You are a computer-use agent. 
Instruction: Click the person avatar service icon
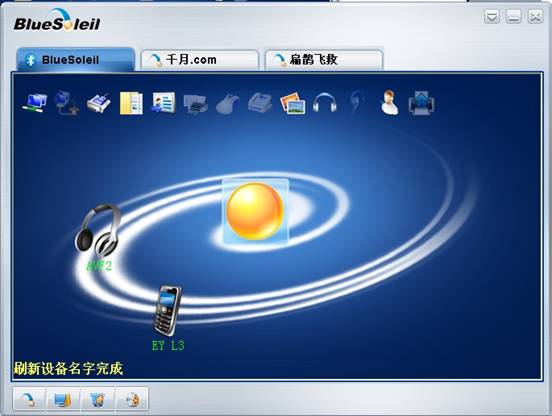click(389, 102)
